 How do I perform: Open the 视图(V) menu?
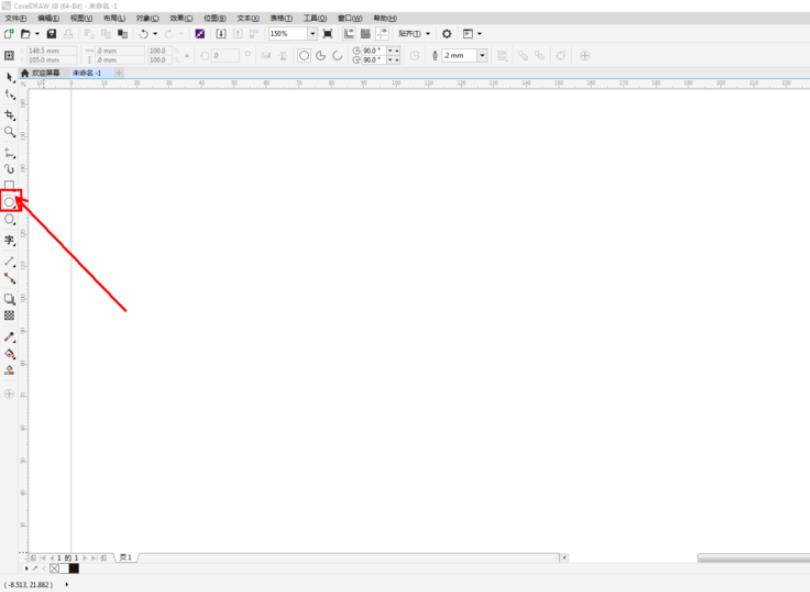[81, 18]
